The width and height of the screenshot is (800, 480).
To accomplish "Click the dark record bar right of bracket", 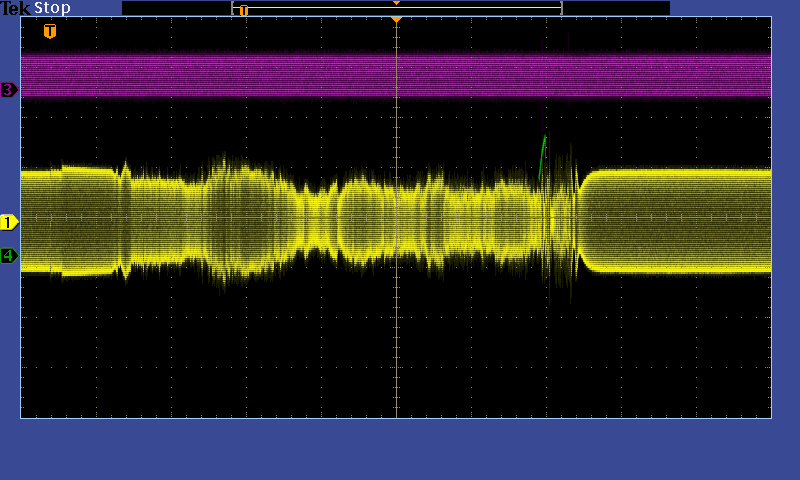I will click(x=615, y=8).
